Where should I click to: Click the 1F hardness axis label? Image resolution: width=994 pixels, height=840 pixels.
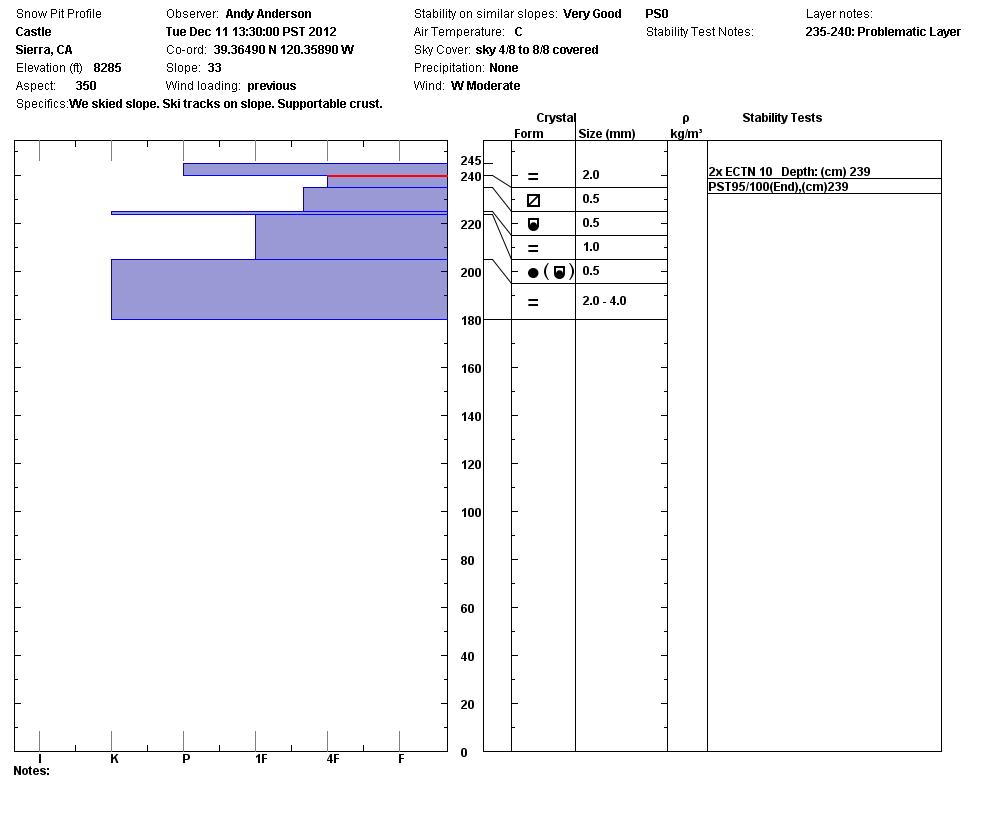(261, 759)
